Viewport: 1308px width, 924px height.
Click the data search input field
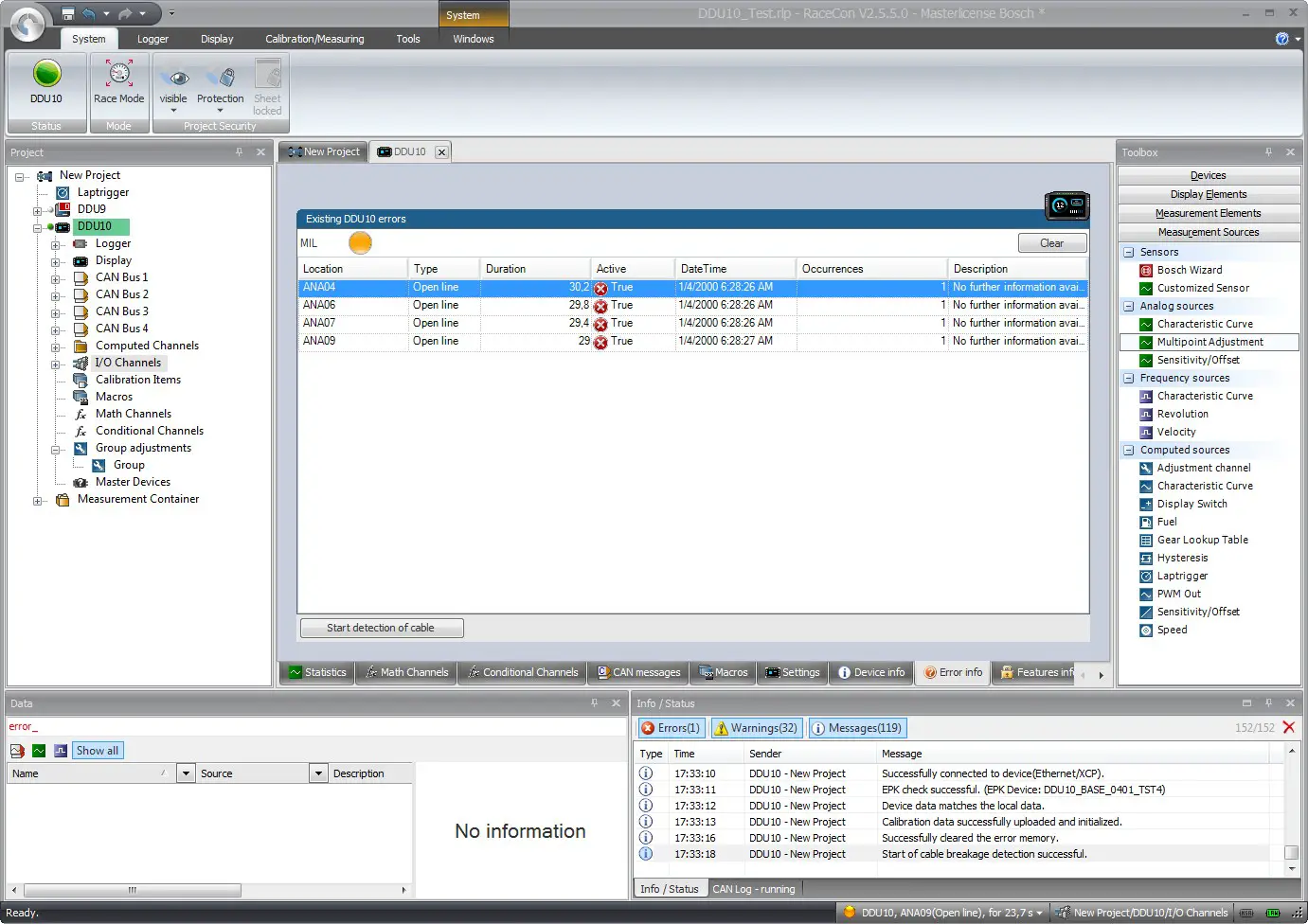tap(316, 727)
